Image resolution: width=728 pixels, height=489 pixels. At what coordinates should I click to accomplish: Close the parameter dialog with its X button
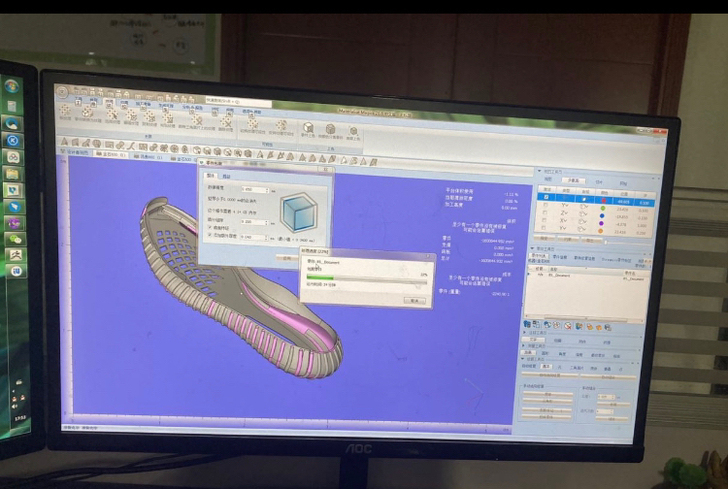click(x=325, y=170)
